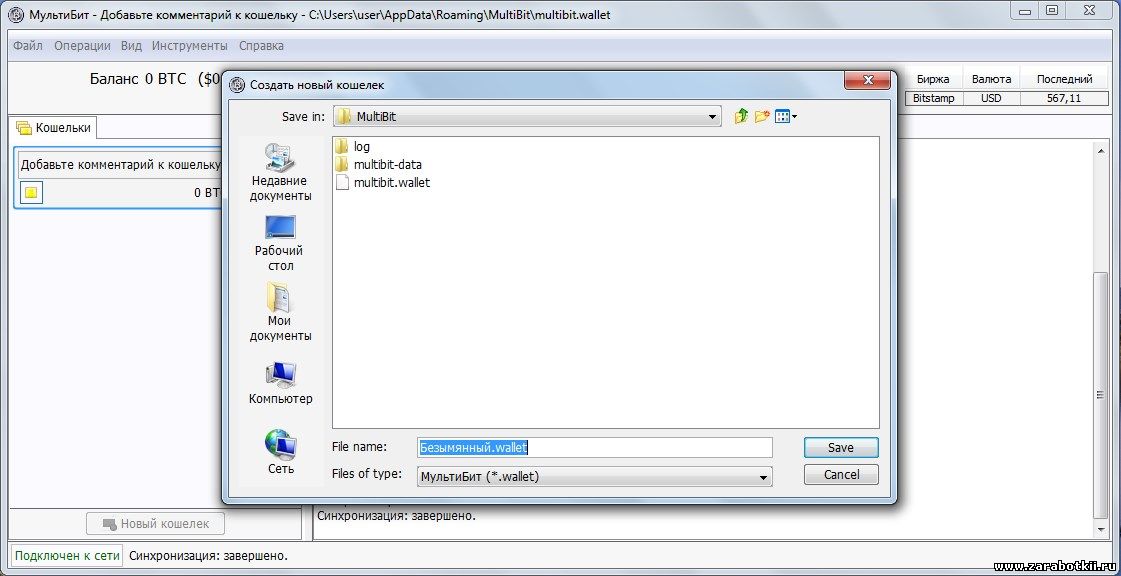Click the Последний column header

(1065, 79)
